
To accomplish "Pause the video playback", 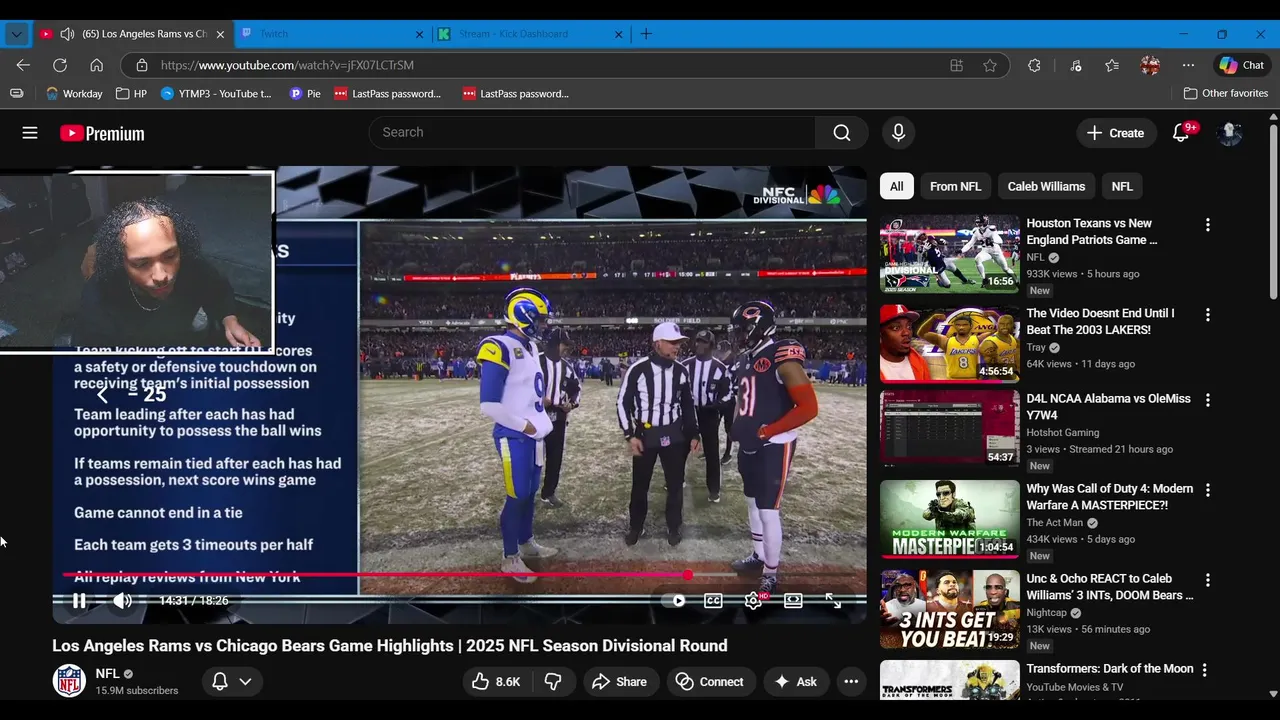I will 79,601.
